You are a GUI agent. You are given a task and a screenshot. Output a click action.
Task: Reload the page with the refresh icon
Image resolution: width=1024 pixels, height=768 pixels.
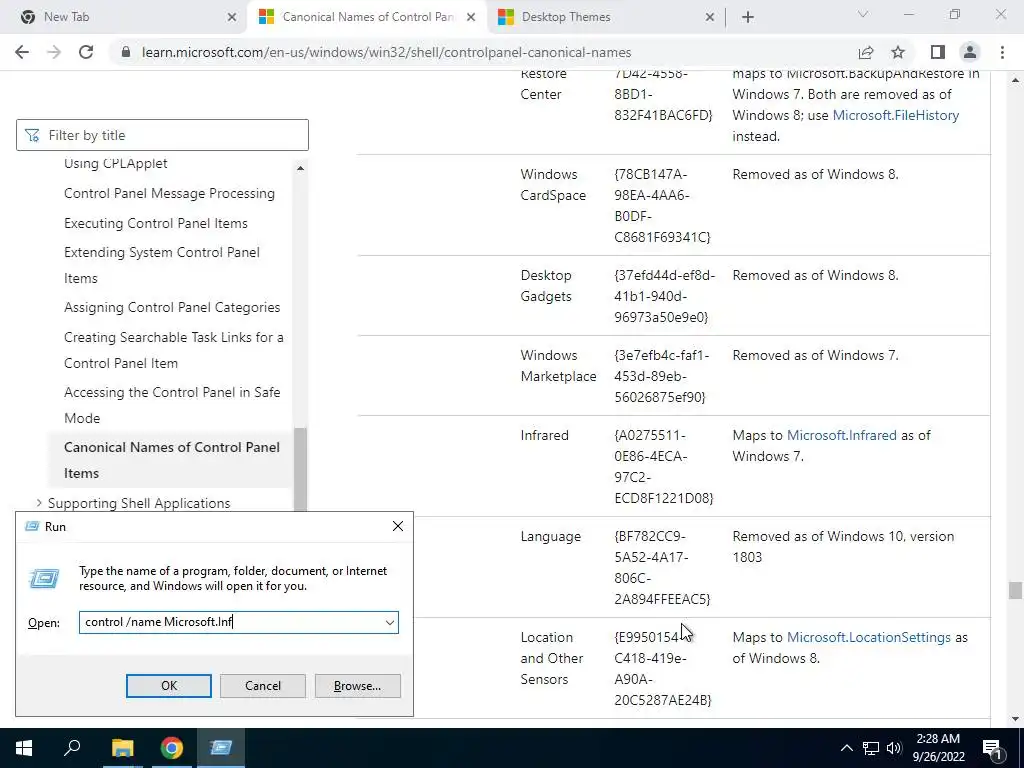coord(86,52)
